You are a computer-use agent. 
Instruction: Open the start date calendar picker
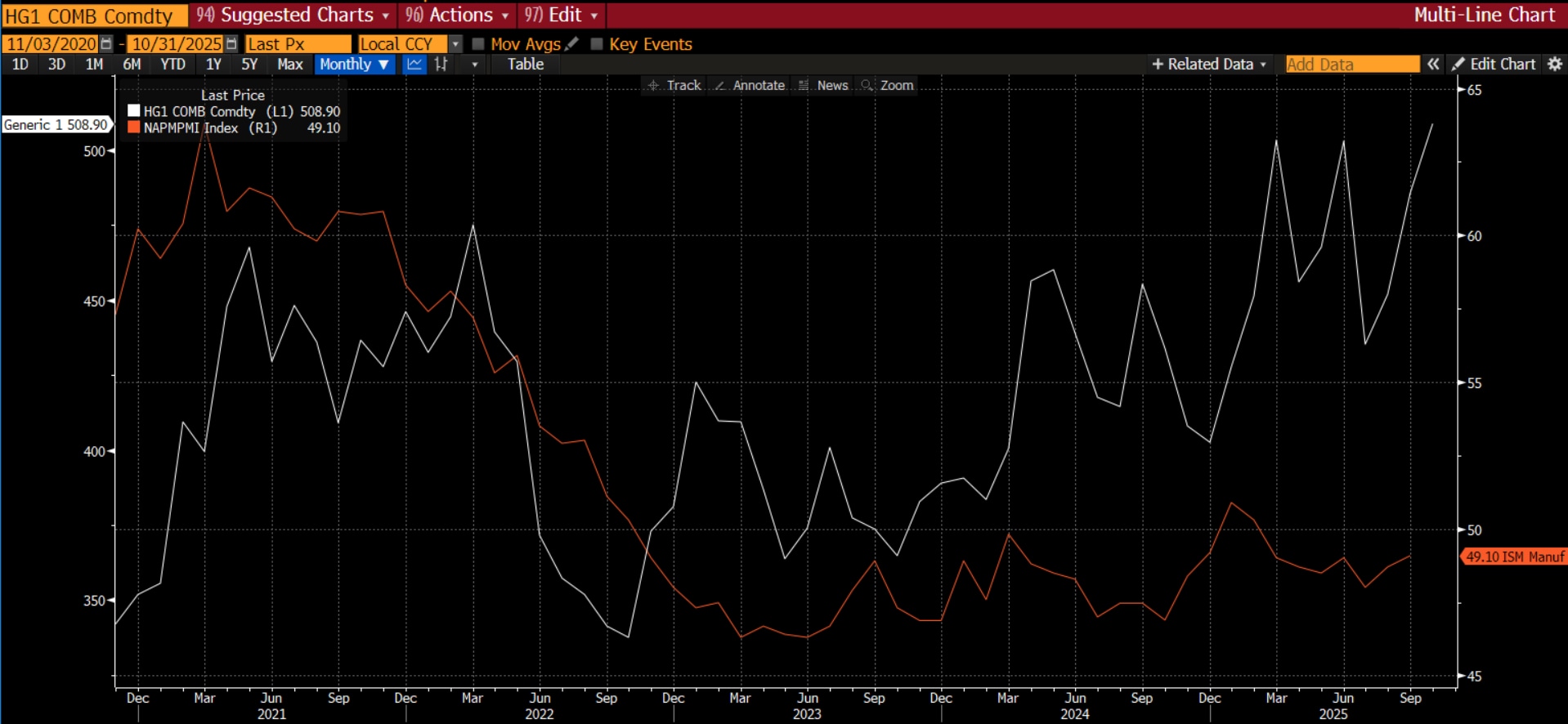[106, 44]
